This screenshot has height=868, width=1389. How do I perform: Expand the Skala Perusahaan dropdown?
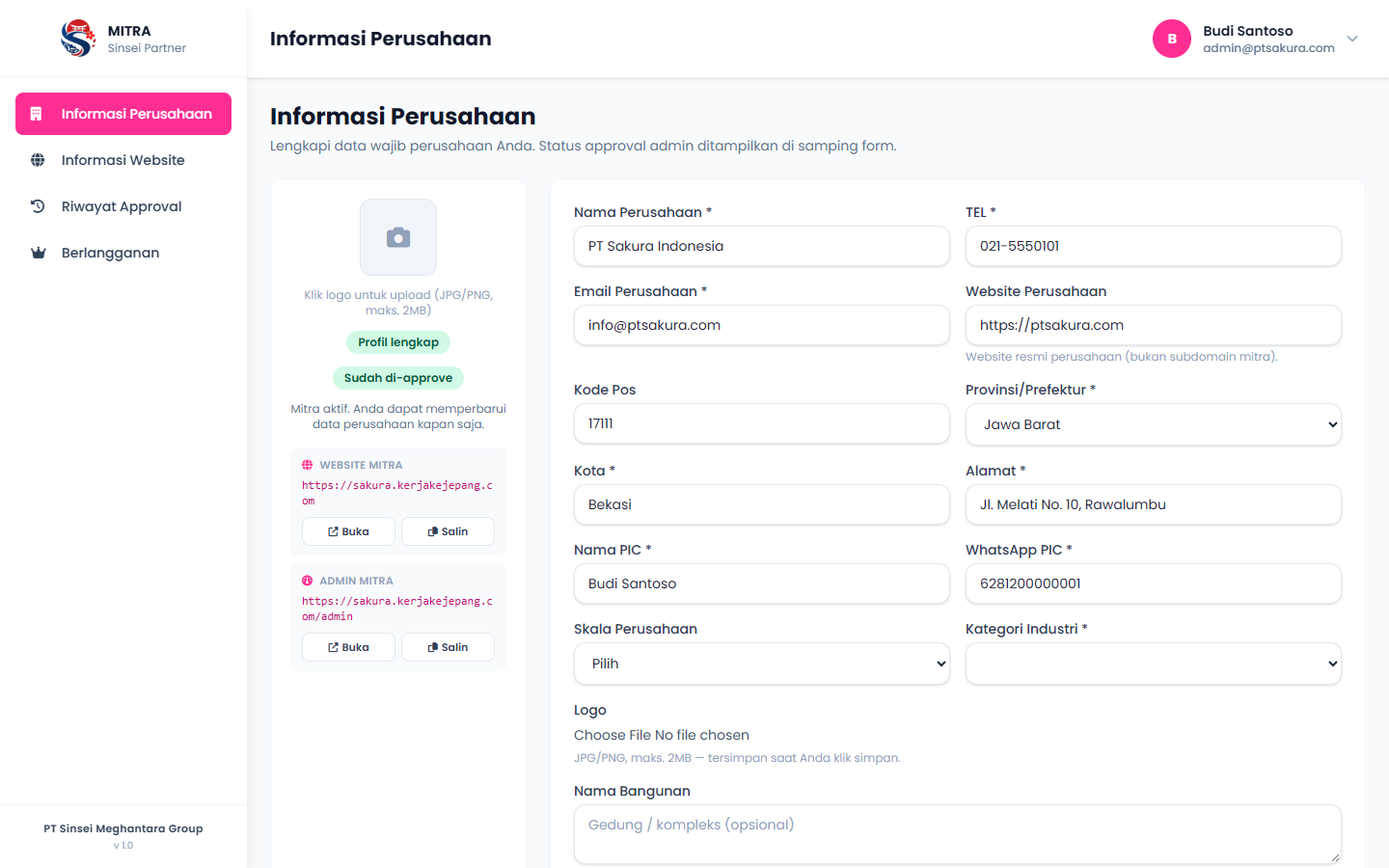coord(761,664)
